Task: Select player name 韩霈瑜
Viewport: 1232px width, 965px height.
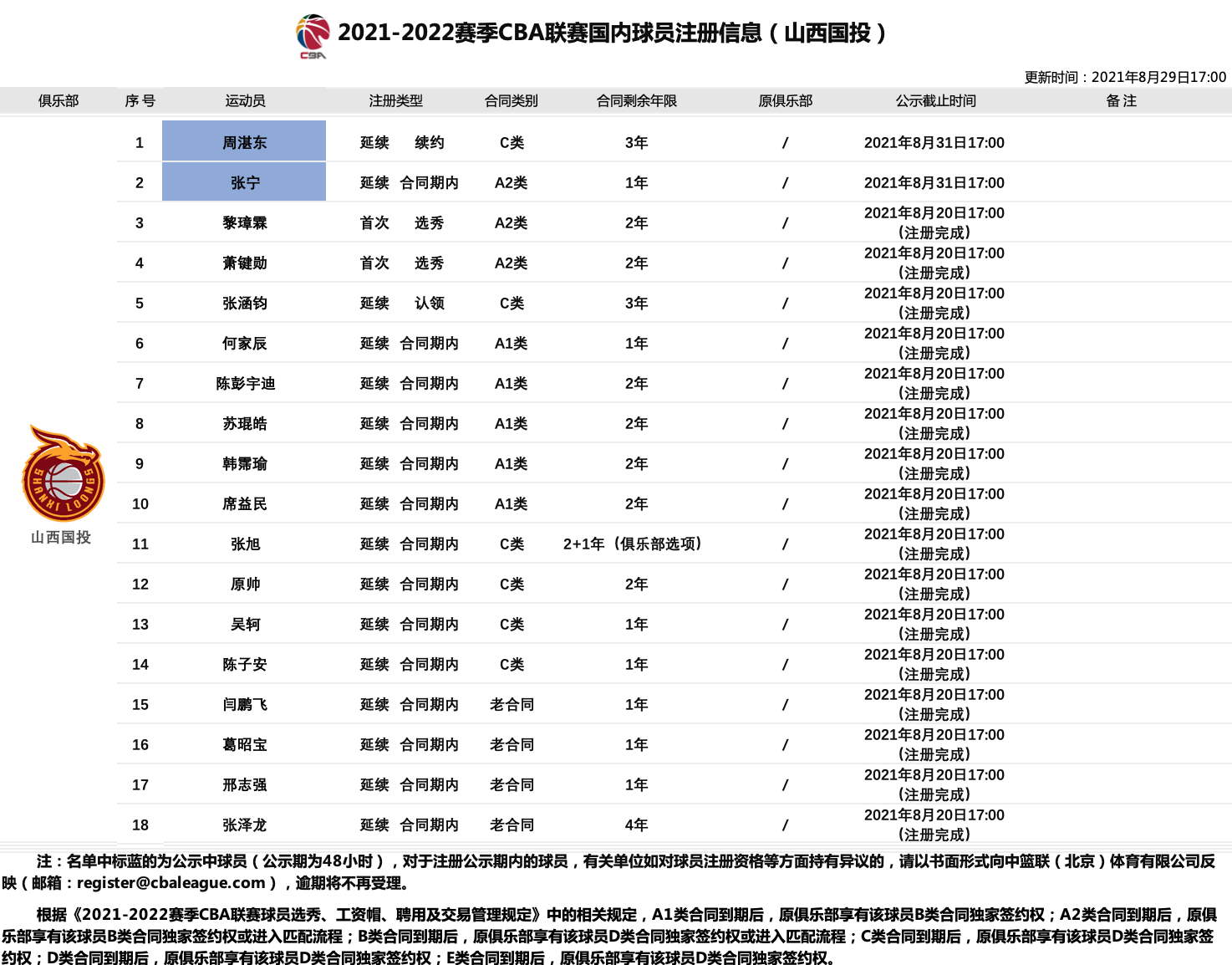Action: coord(244,463)
